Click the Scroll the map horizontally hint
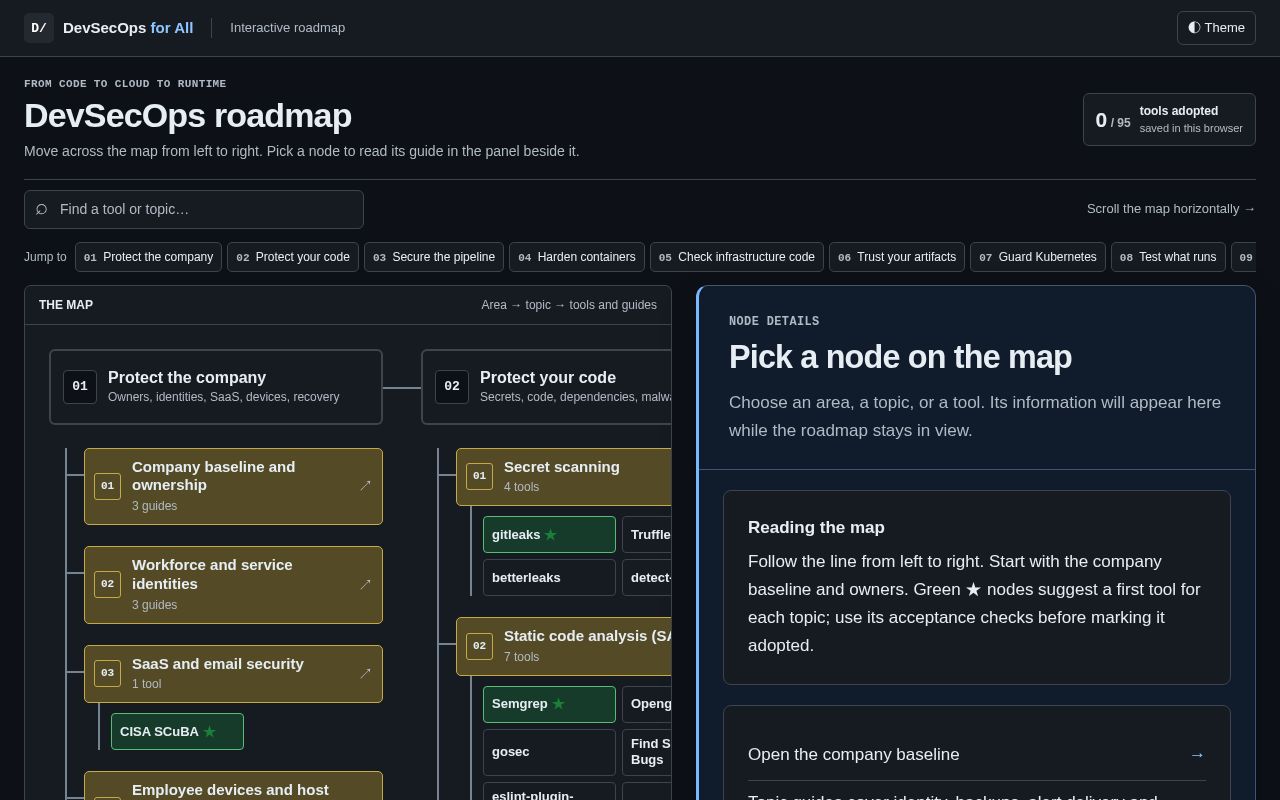 [x=1171, y=209]
